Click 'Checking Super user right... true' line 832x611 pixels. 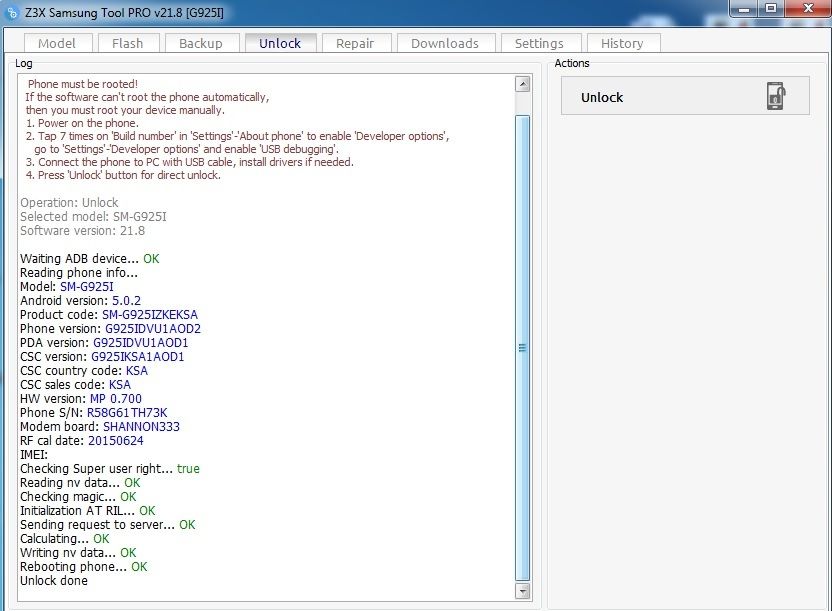[x=110, y=469]
